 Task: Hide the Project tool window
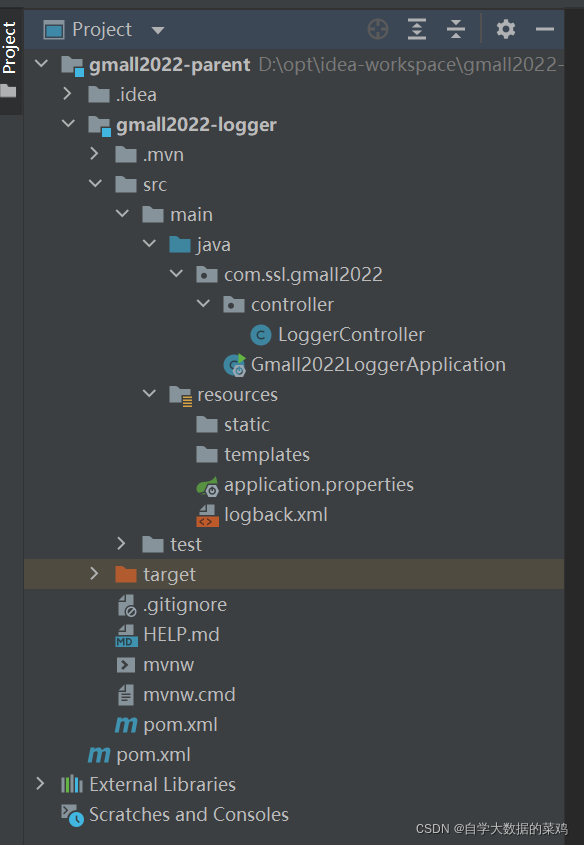point(545,29)
